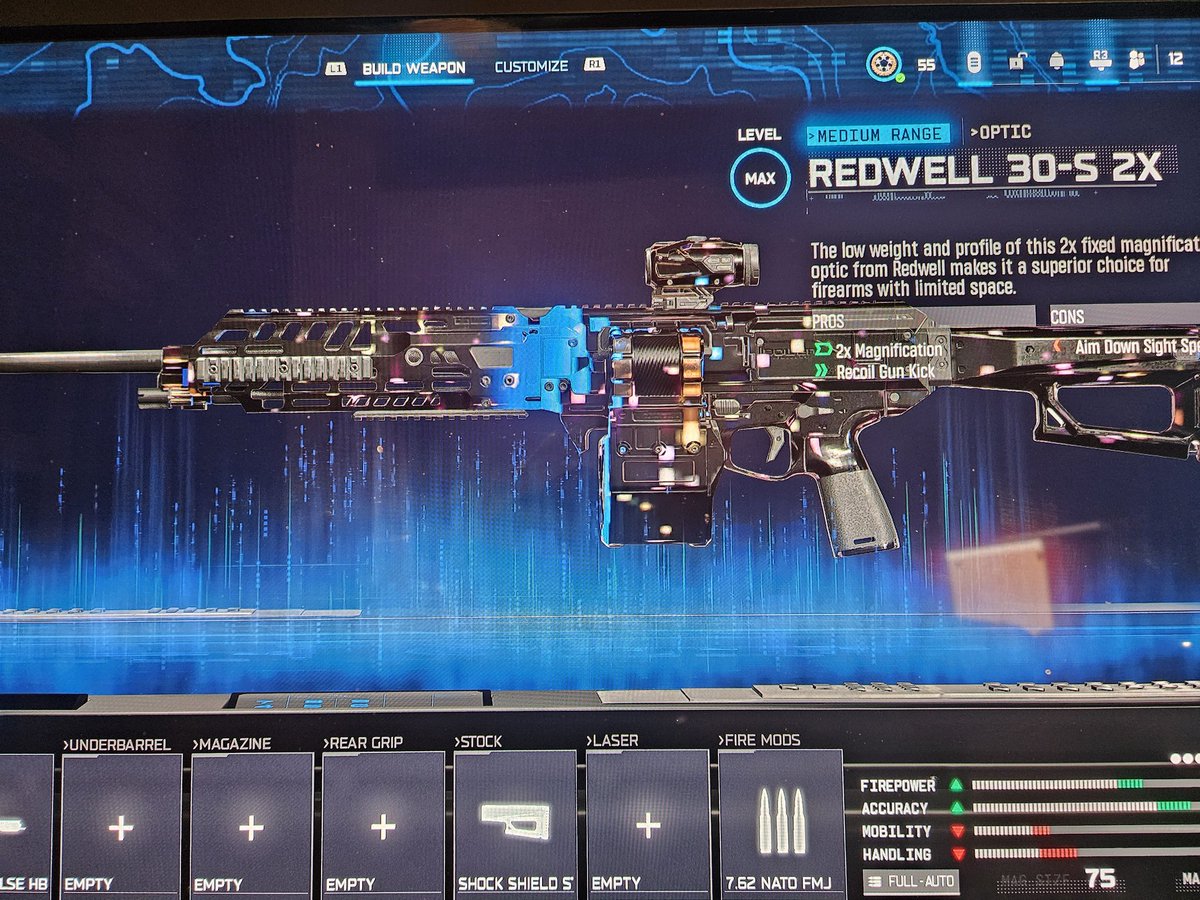Click the plus sign in Magazine slot
Viewport: 1200px width, 900px height.
coord(251,827)
